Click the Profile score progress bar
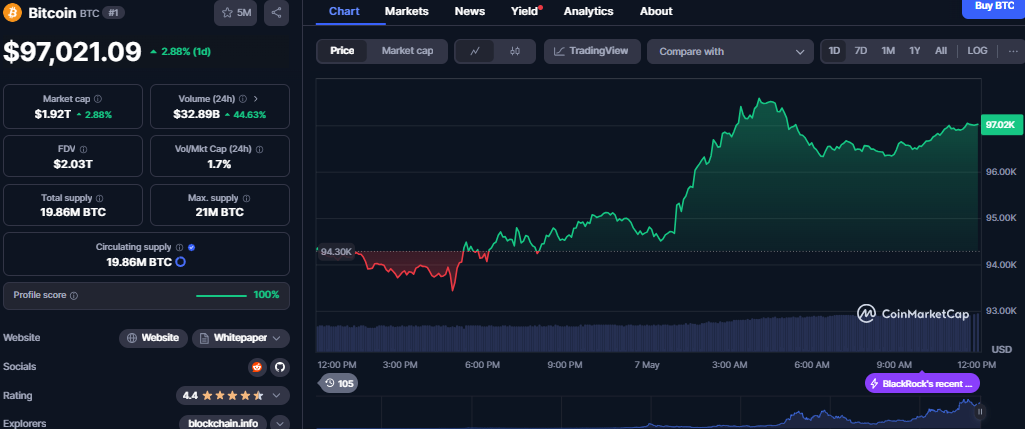 click(221, 296)
